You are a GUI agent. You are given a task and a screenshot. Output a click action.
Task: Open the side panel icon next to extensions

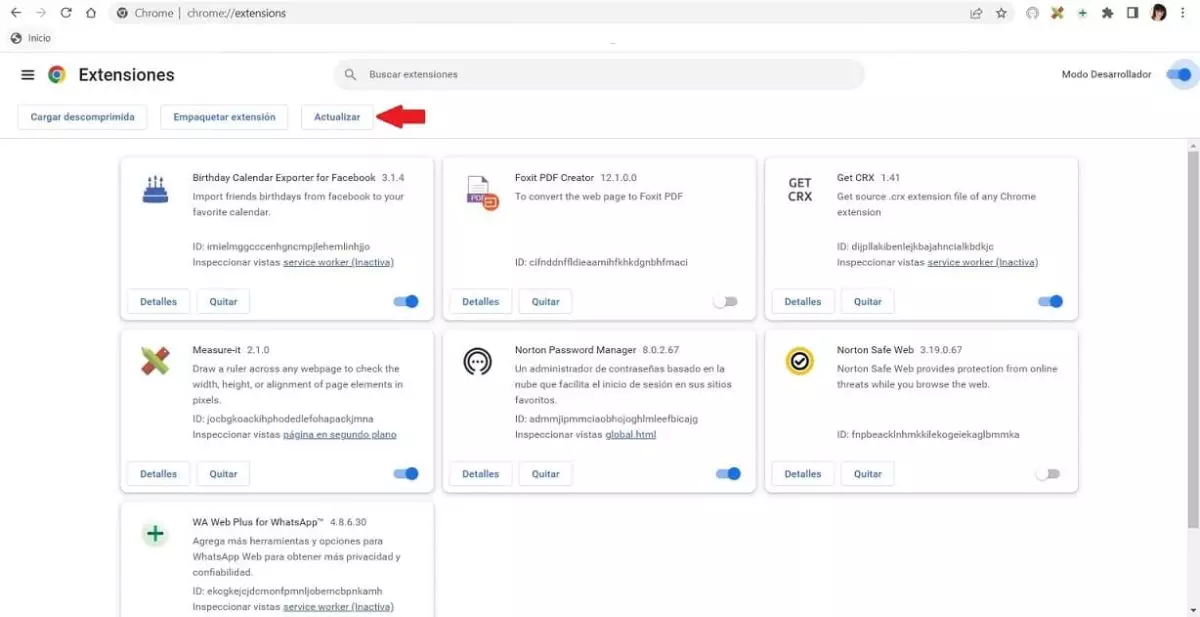coord(1132,13)
